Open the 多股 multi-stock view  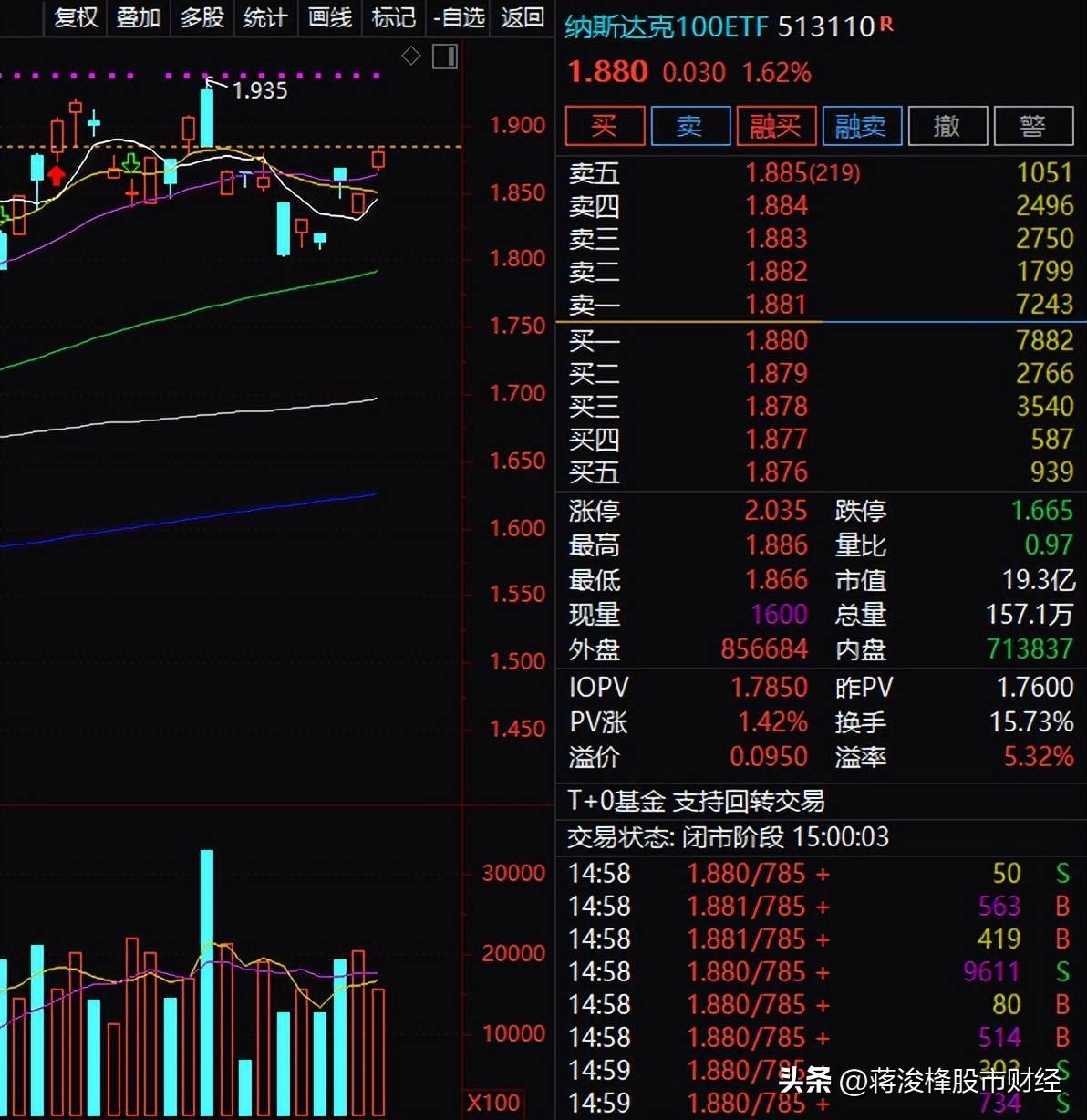(x=202, y=17)
